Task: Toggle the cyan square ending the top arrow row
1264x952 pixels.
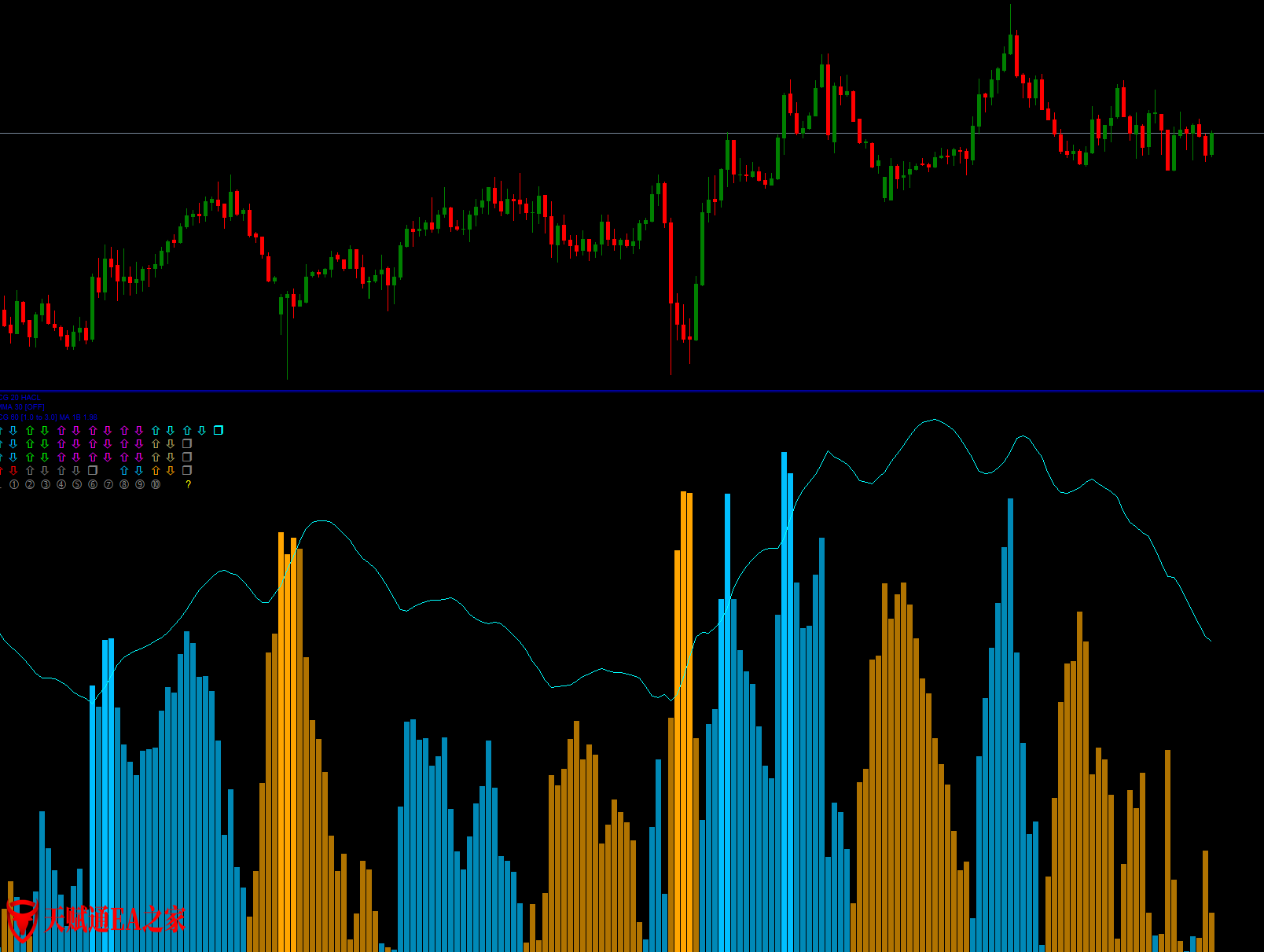Action: [219, 430]
